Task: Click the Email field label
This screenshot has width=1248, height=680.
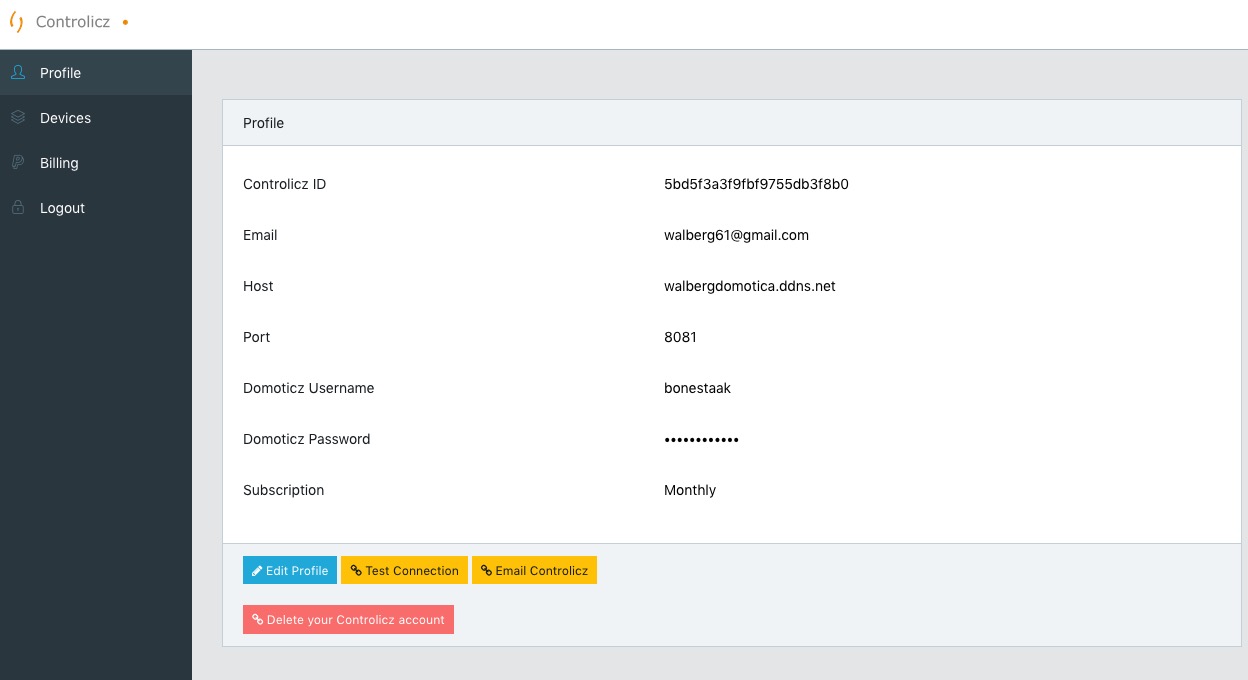Action: [x=260, y=235]
